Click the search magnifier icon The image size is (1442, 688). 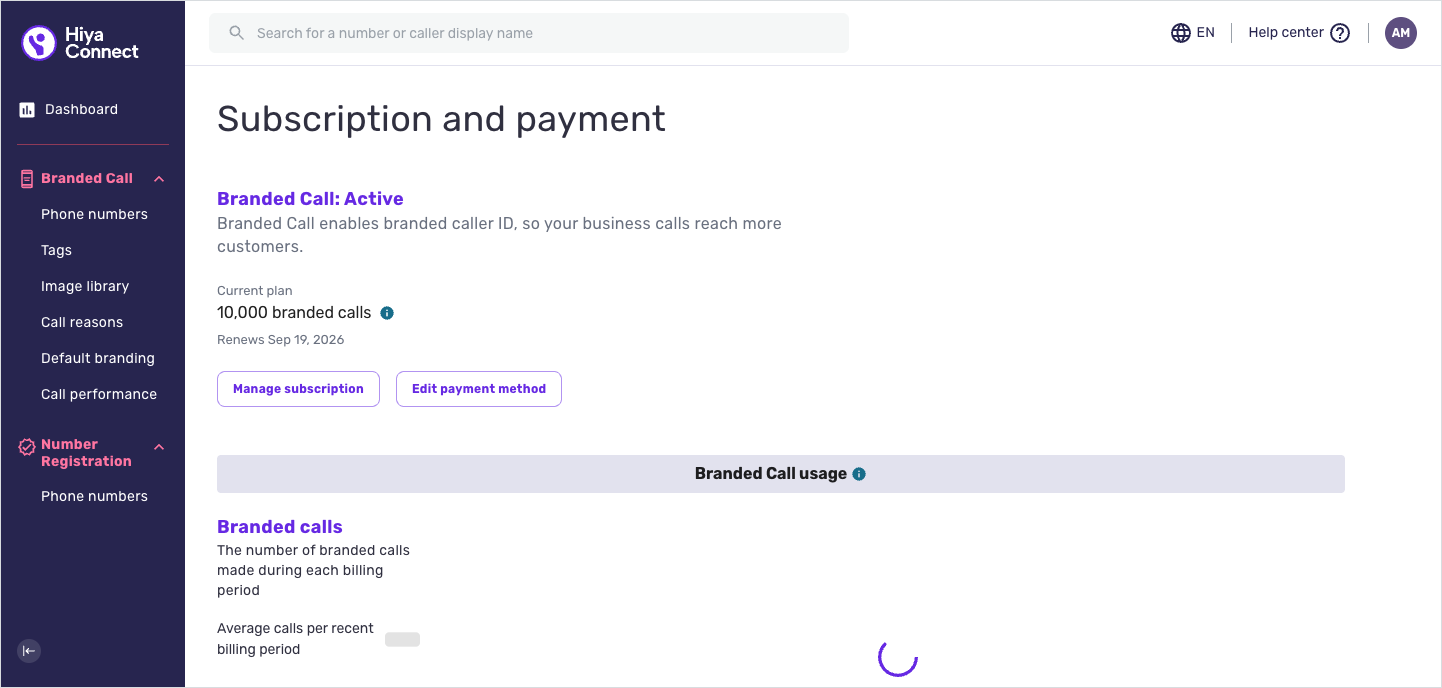(x=237, y=33)
